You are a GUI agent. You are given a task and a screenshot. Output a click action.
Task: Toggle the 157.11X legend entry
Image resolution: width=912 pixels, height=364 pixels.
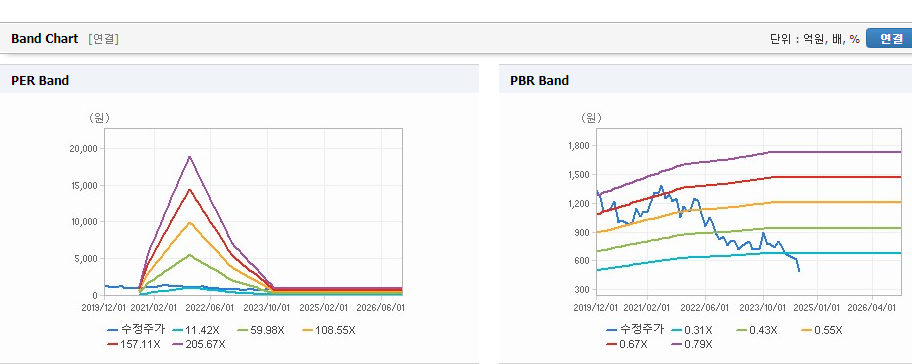134,344
